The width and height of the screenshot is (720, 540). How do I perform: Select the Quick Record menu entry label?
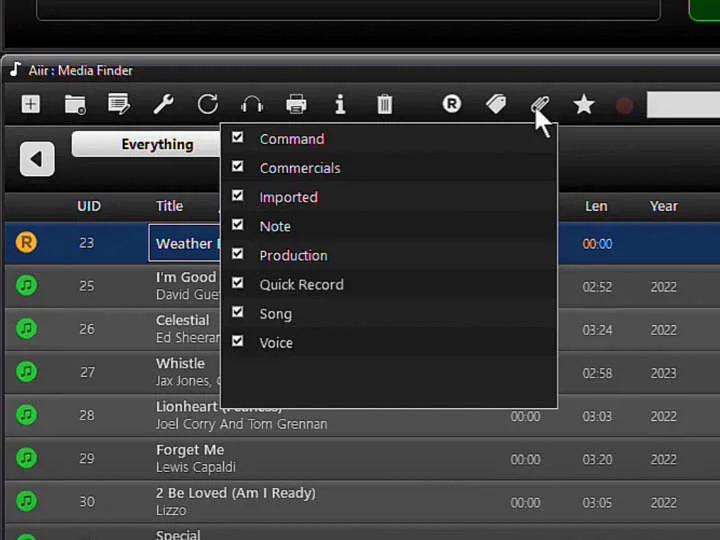coord(301,285)
